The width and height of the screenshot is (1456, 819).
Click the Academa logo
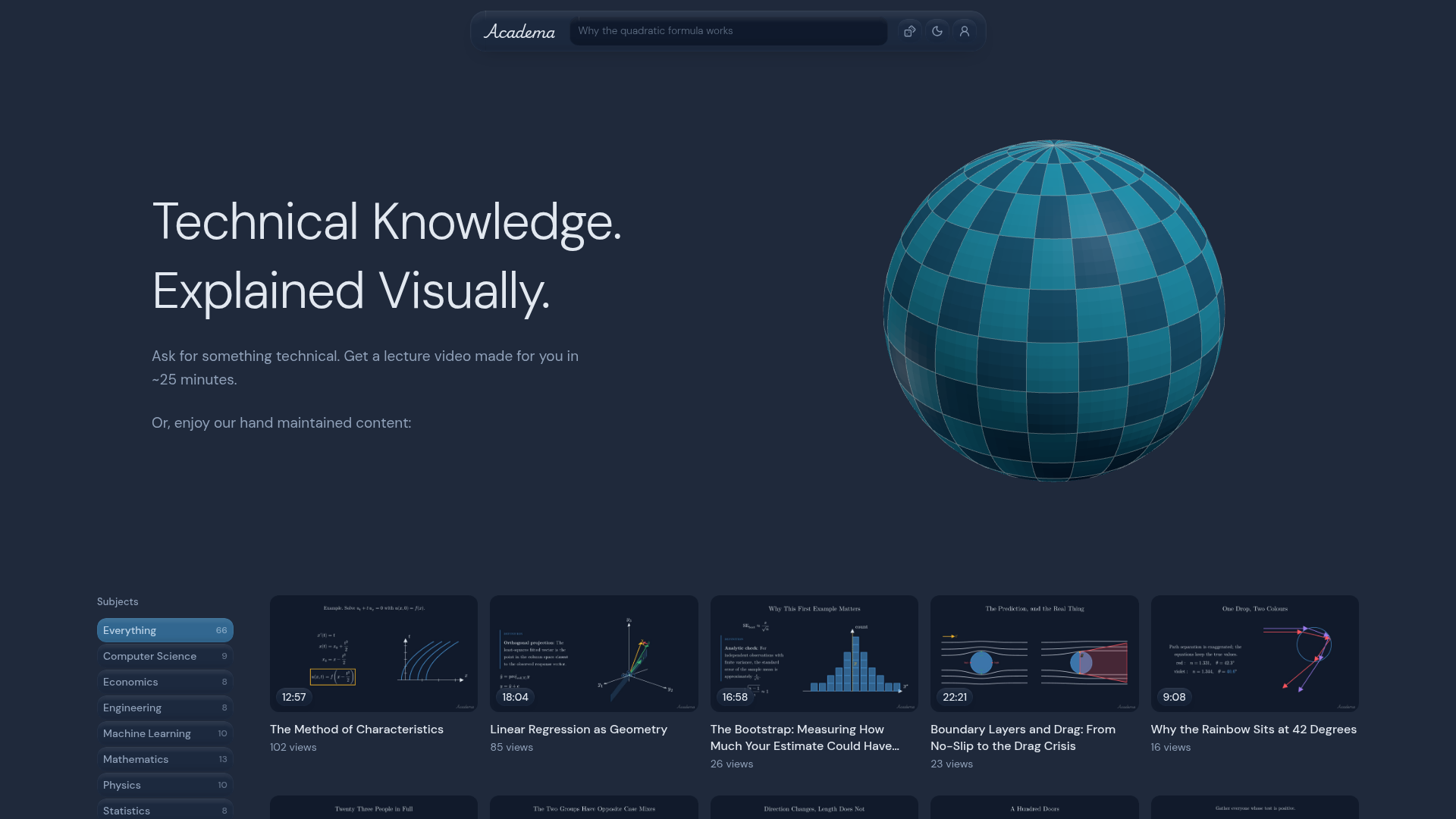click(x=519, y=31)
